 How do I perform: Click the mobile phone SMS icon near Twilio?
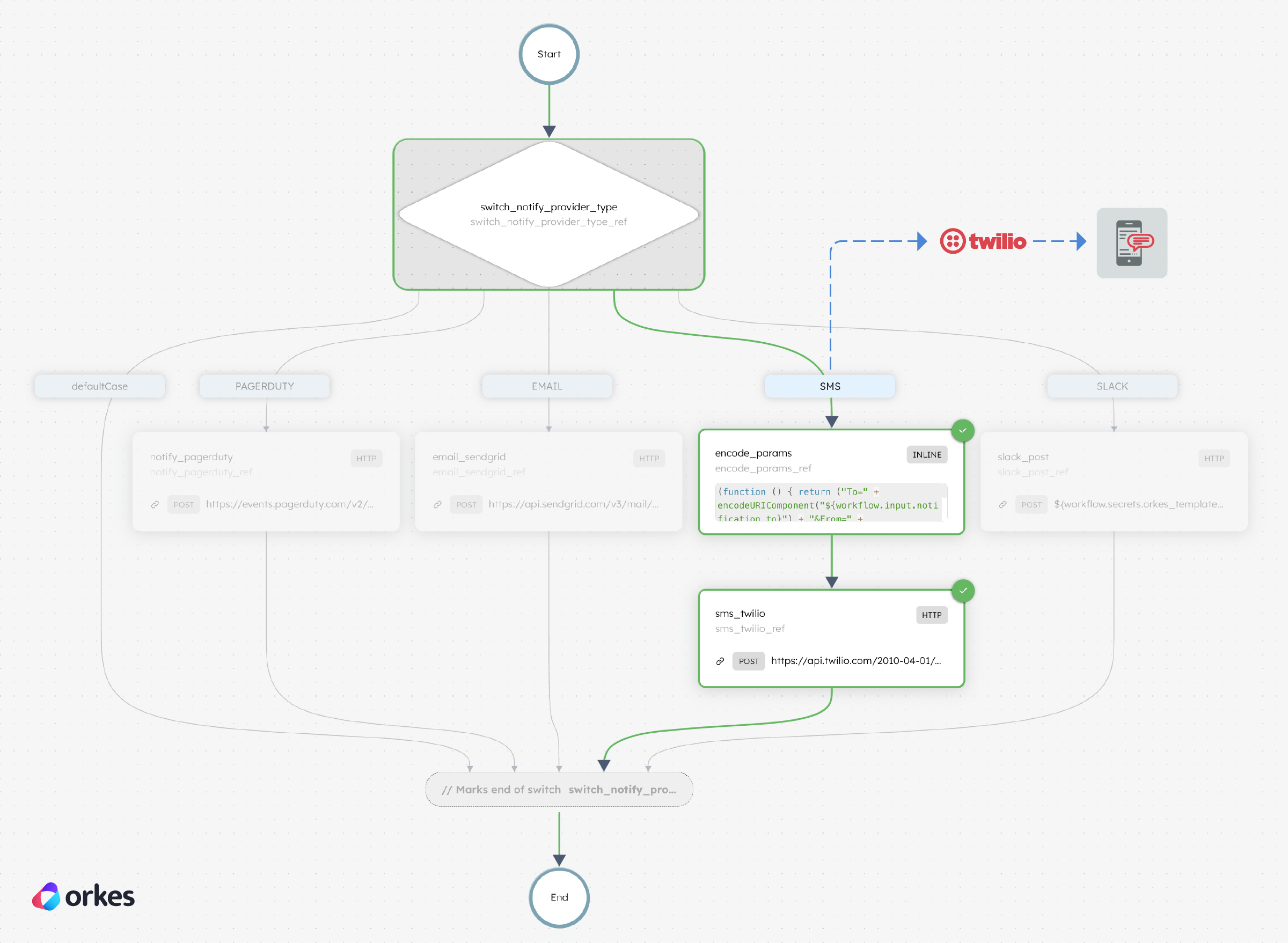(x=1131, y=243)
